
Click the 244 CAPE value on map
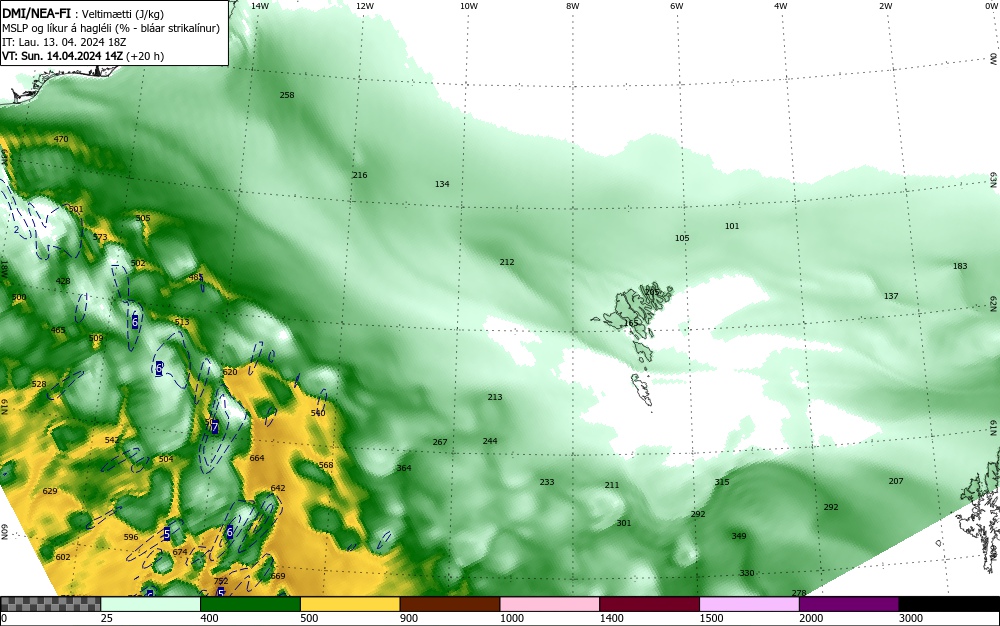490,440
